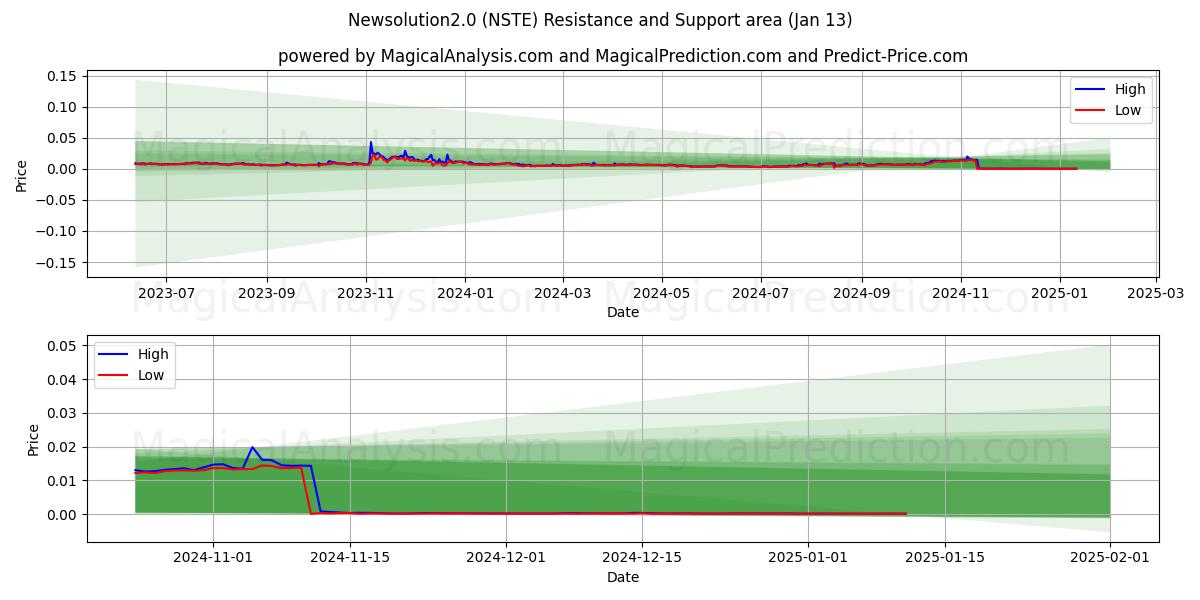The width and height of the screenshot is (1200, 600).
Task: Click the '2024-03' date tick label
Action: 562,294
